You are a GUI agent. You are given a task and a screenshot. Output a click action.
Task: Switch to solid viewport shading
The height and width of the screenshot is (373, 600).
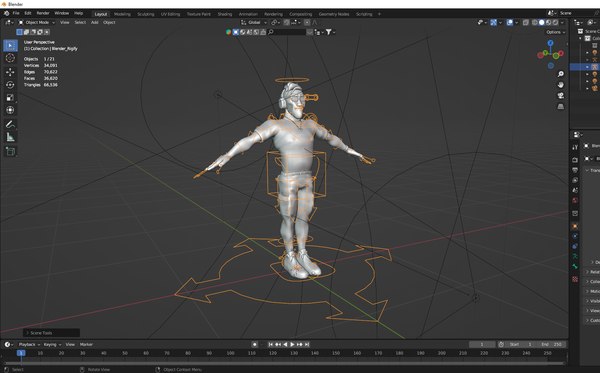tap(541, 23)
